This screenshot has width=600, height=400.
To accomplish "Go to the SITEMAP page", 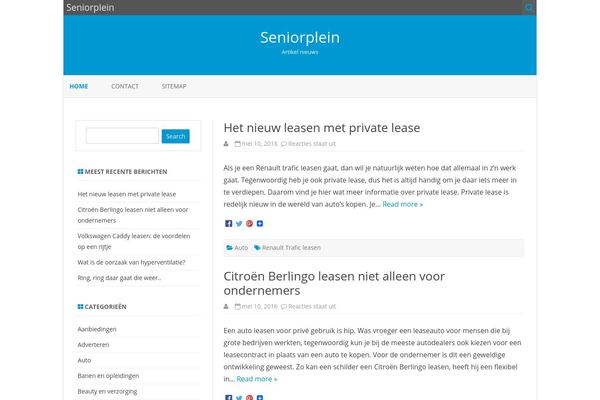I will 174,87.
